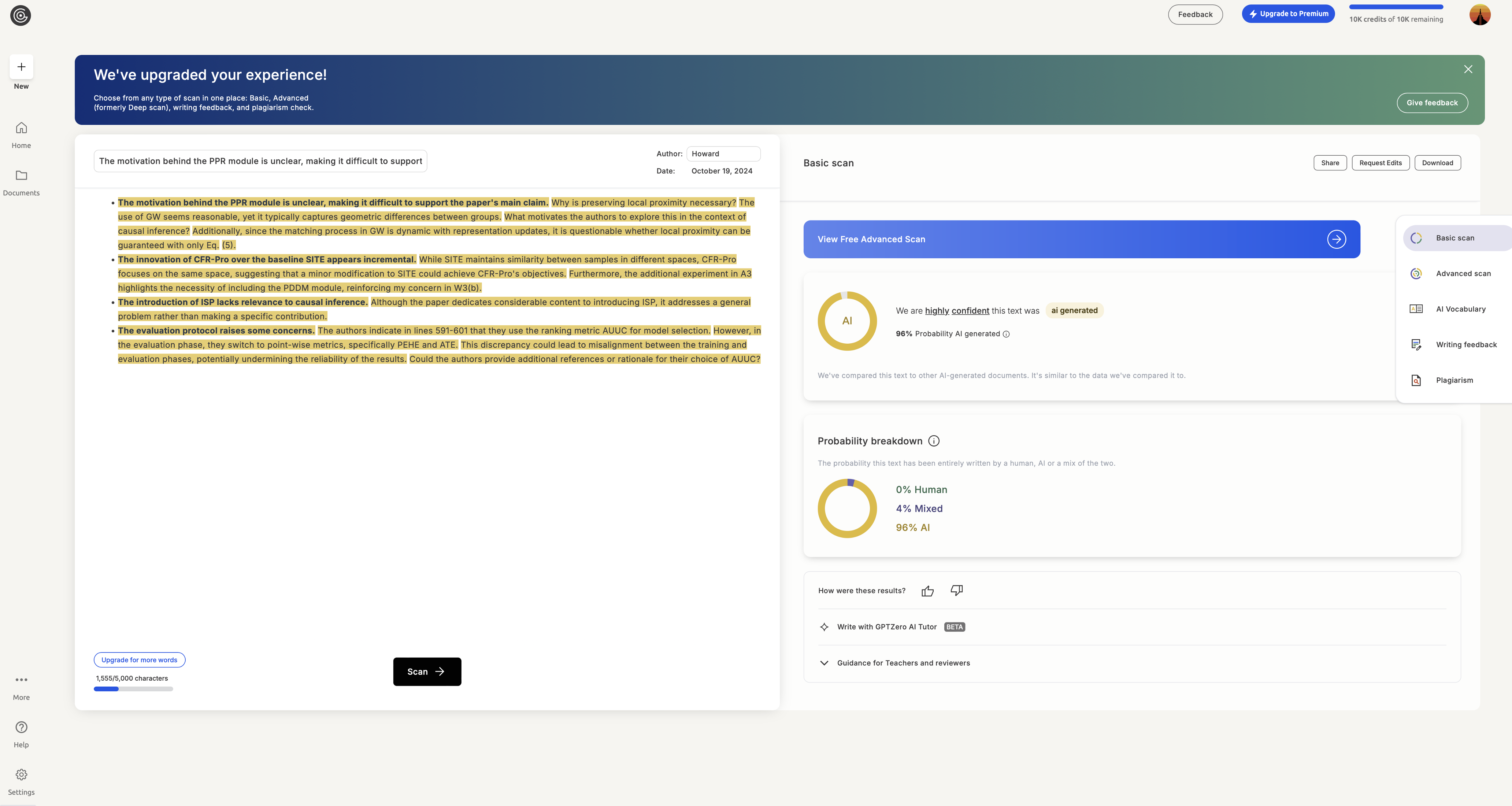Click the New plus button
The width and height of the screenshot is (1512, 806).
click(x=21, y=67)
